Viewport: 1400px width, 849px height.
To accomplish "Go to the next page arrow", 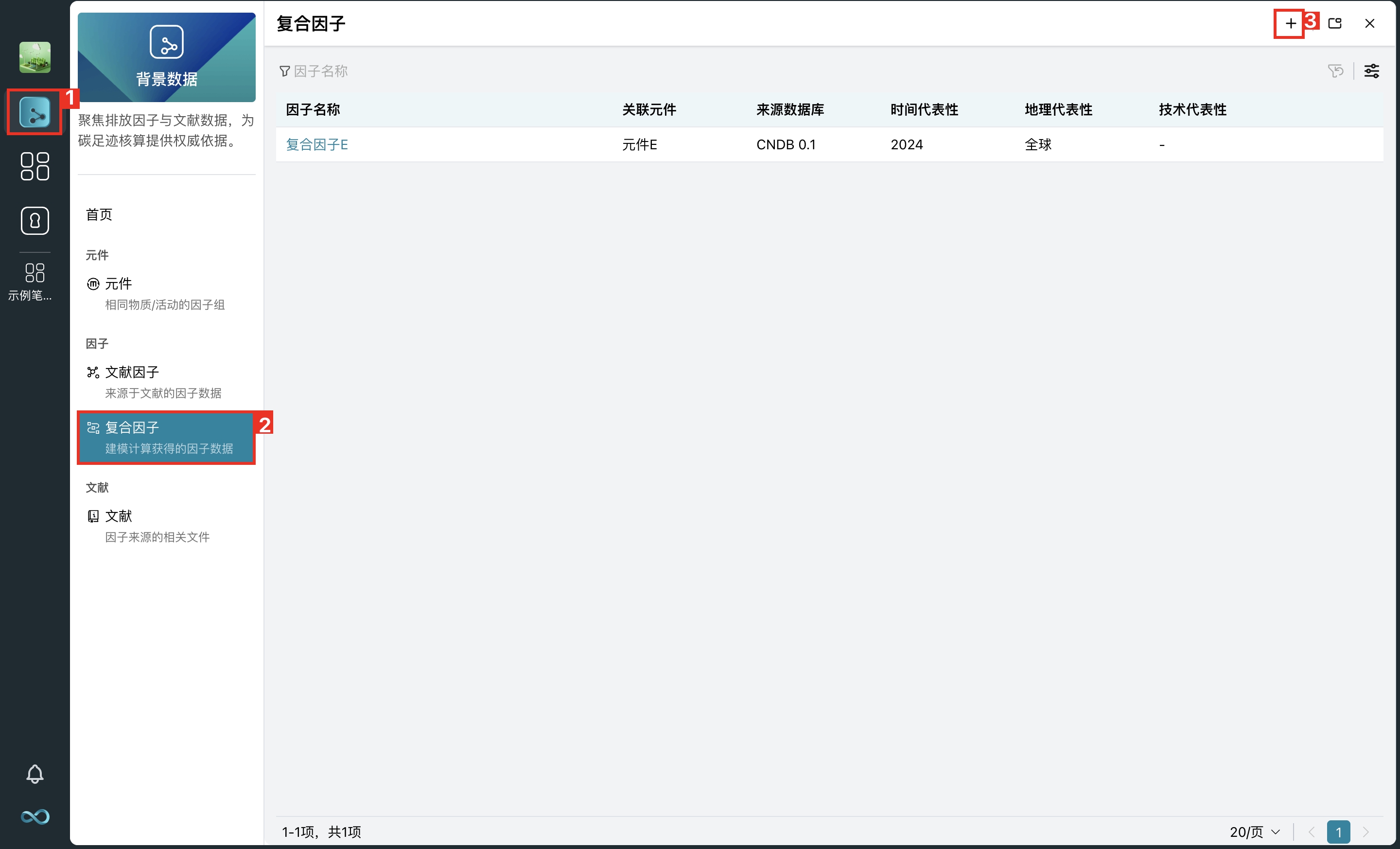I will coord(1365,832).
